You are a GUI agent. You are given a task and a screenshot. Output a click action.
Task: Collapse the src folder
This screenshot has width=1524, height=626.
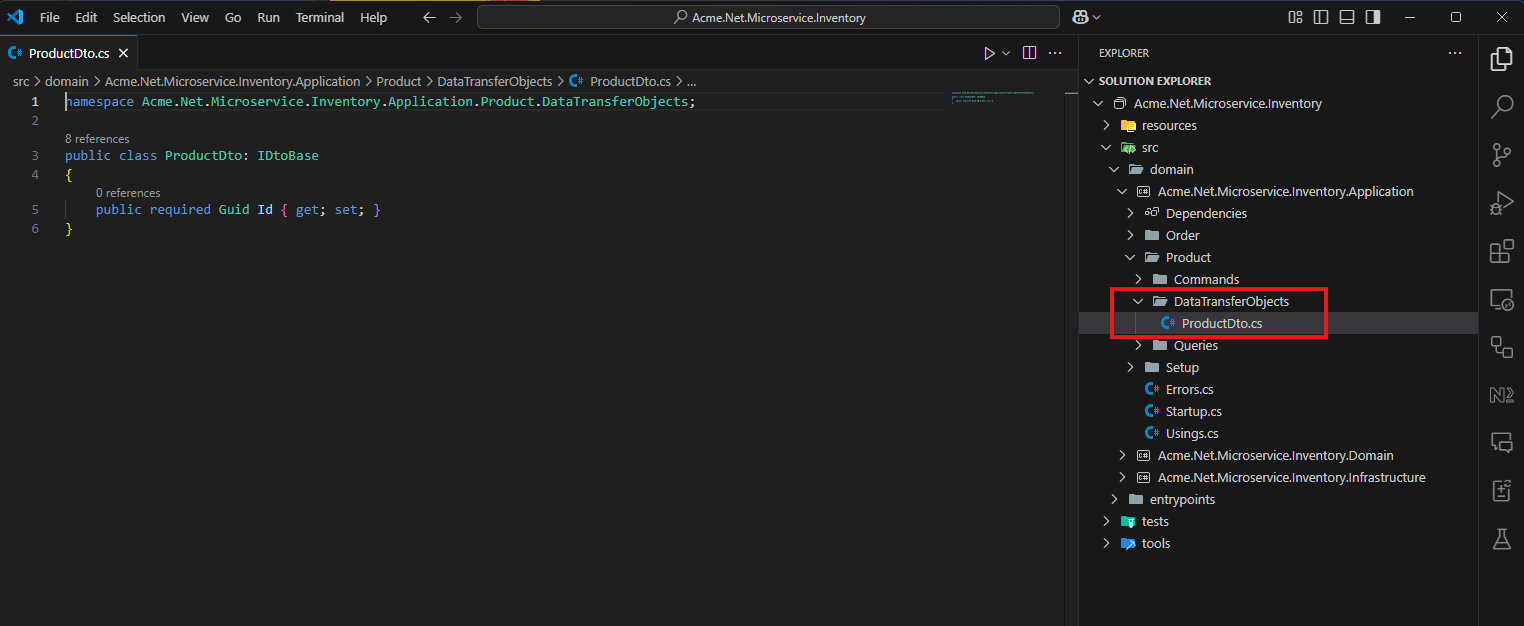pos(1106,147)
